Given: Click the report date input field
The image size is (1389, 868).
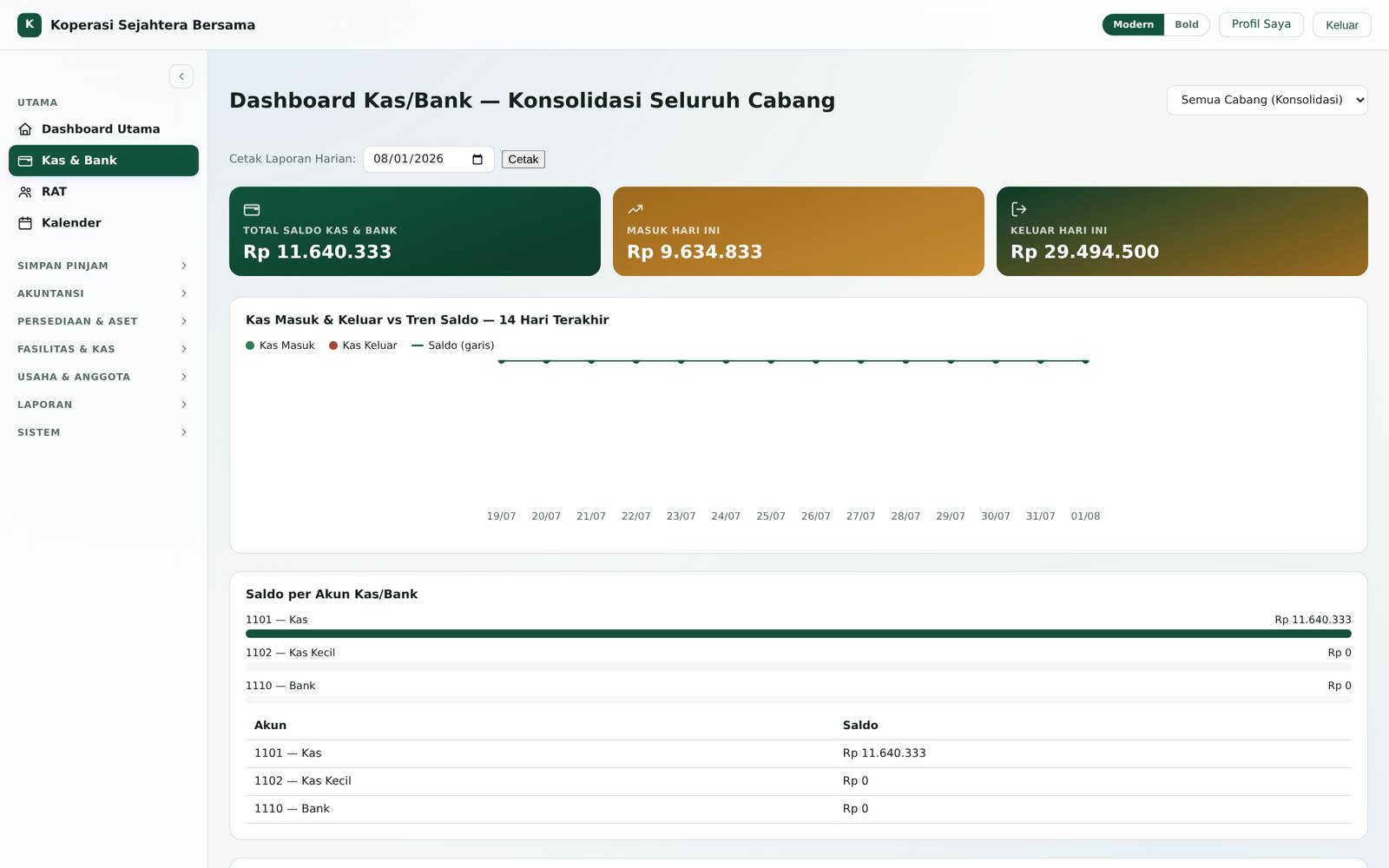Looking at the screenshot, I should 429,159.
